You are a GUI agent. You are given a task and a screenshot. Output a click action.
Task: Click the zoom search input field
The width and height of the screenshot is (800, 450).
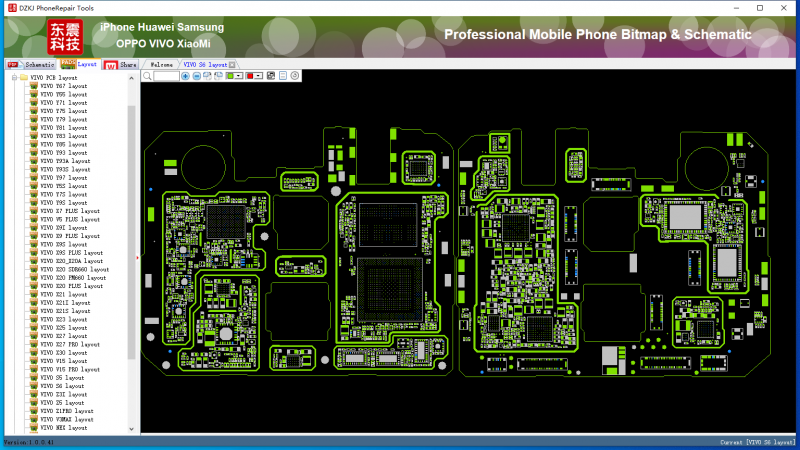tap(166, 76)
